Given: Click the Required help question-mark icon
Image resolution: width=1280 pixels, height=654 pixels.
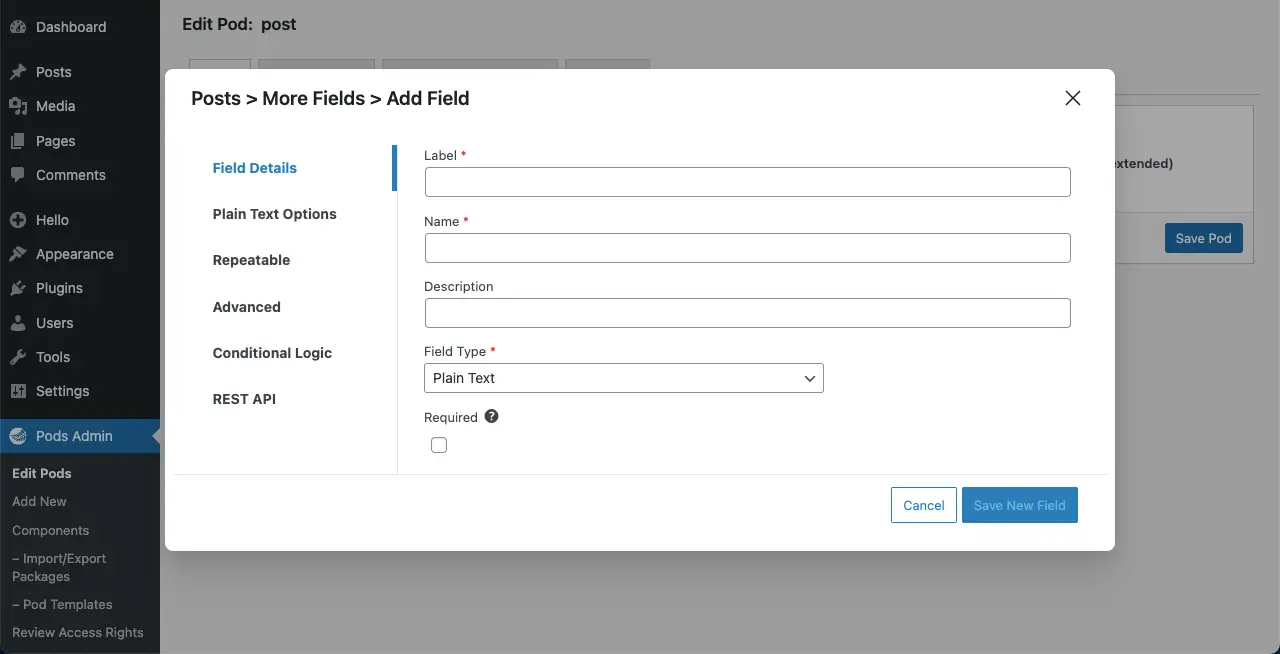Looking at the screenshot, I should pos(491,416).
